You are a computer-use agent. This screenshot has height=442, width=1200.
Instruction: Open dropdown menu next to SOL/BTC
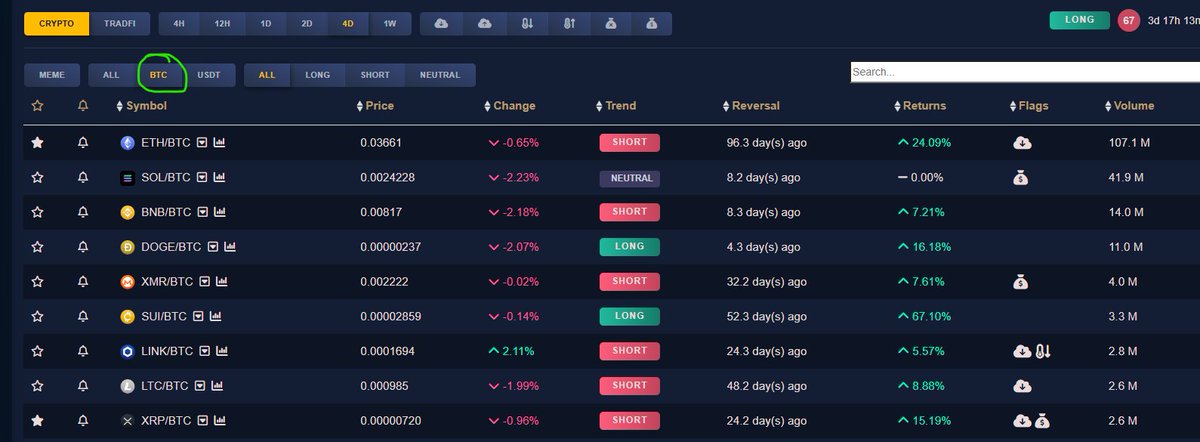202,178
